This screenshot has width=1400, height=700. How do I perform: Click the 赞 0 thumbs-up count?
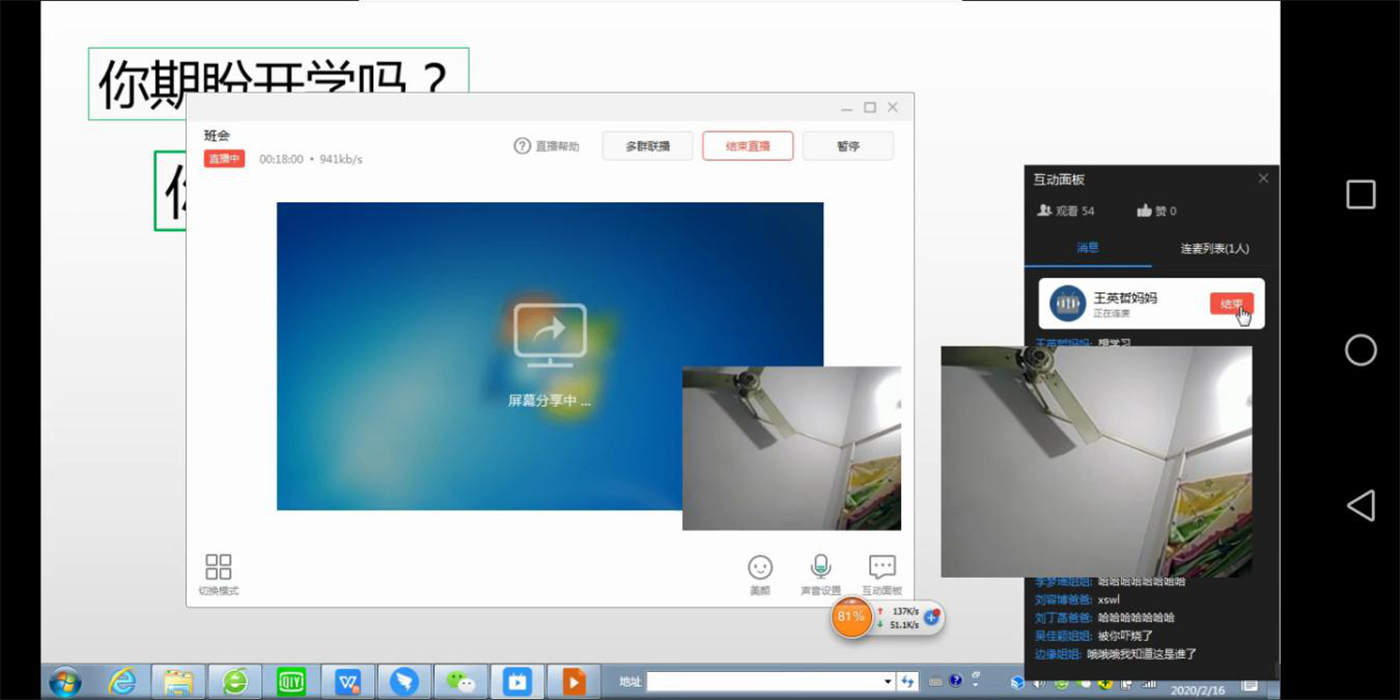pos(1157,211)
